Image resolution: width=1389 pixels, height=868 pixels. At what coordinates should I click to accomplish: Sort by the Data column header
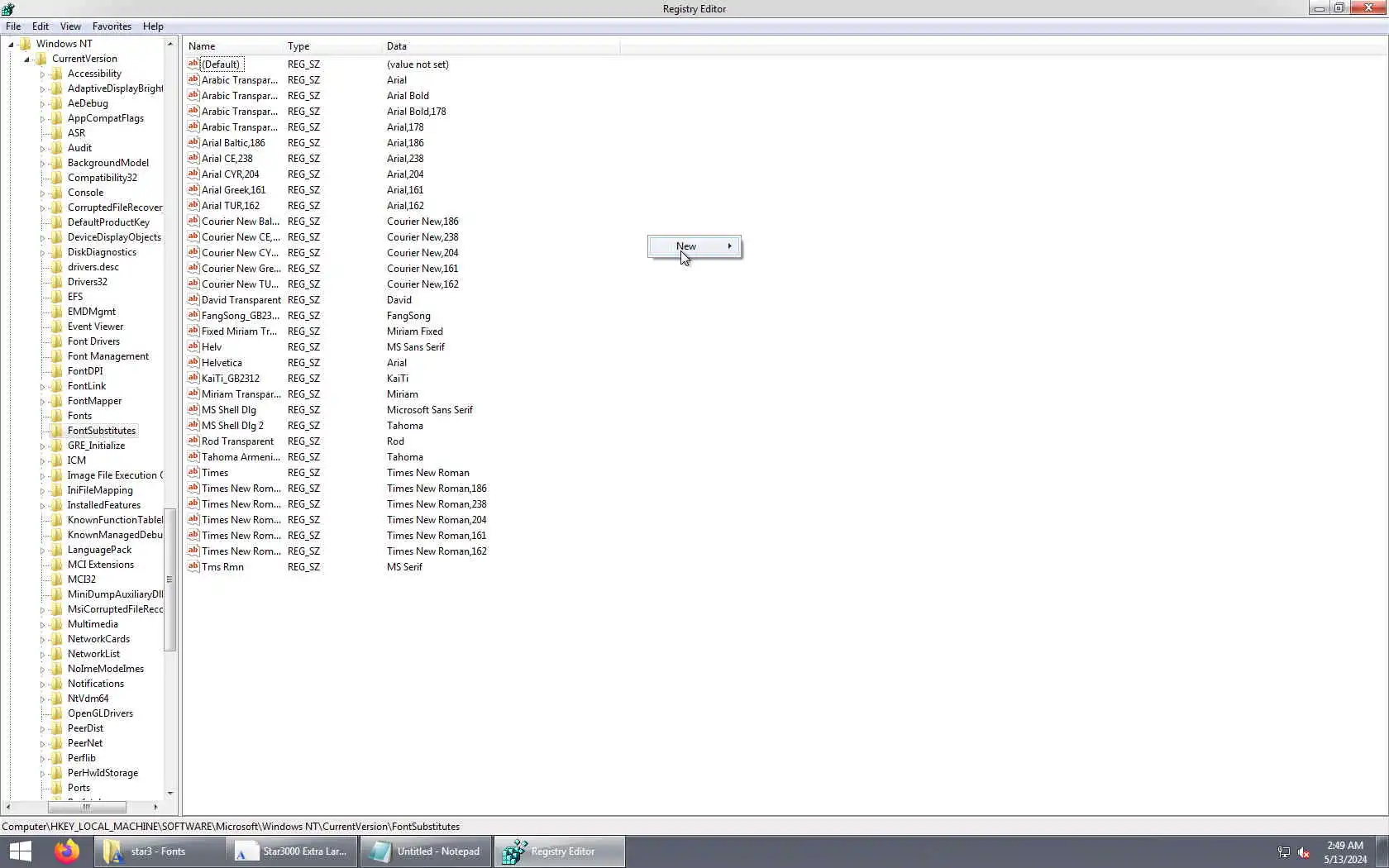coord(501,46)
